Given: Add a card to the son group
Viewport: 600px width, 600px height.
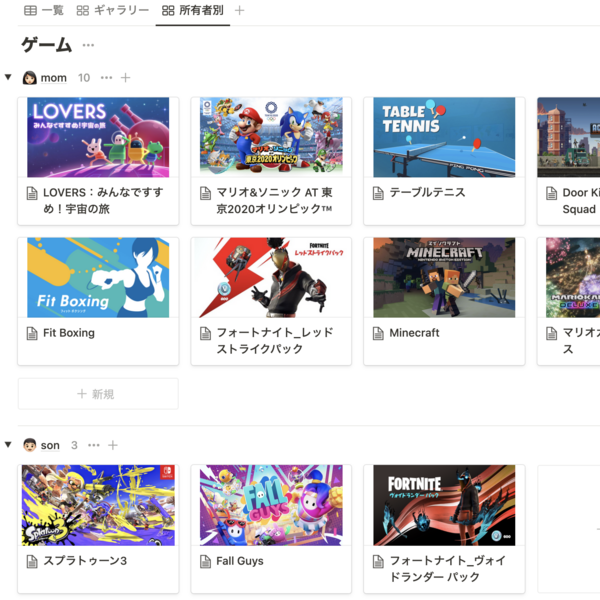Looking at the screenshot, I should pos(113,445).
